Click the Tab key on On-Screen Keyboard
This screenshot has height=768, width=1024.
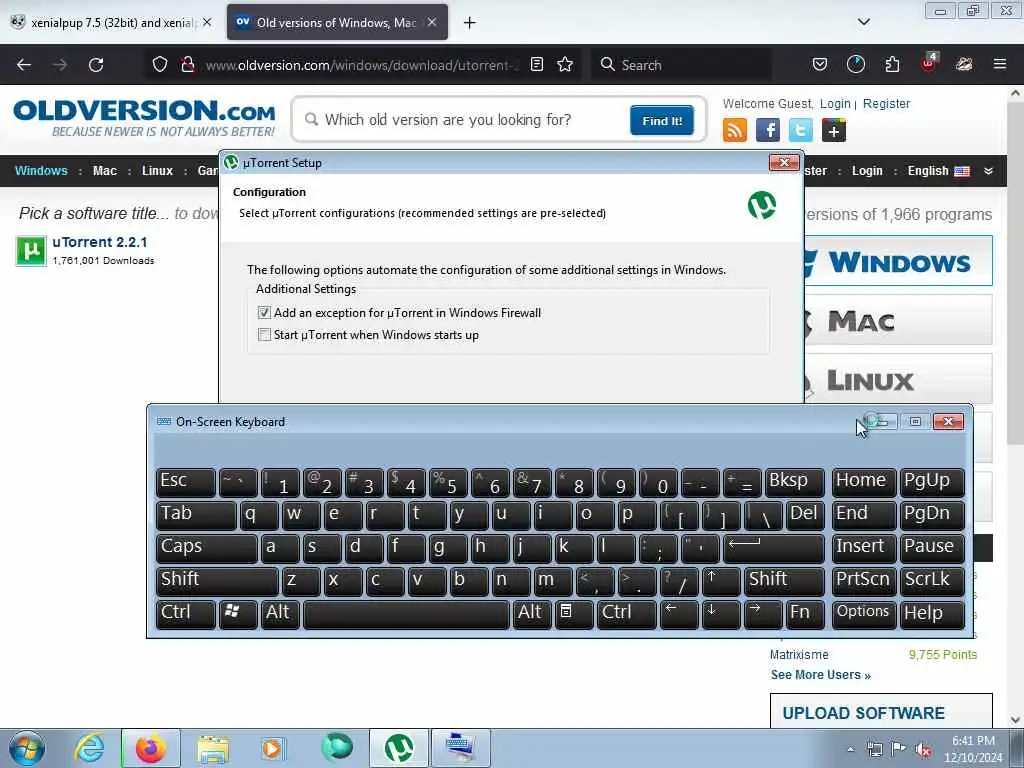click(196, 515)
